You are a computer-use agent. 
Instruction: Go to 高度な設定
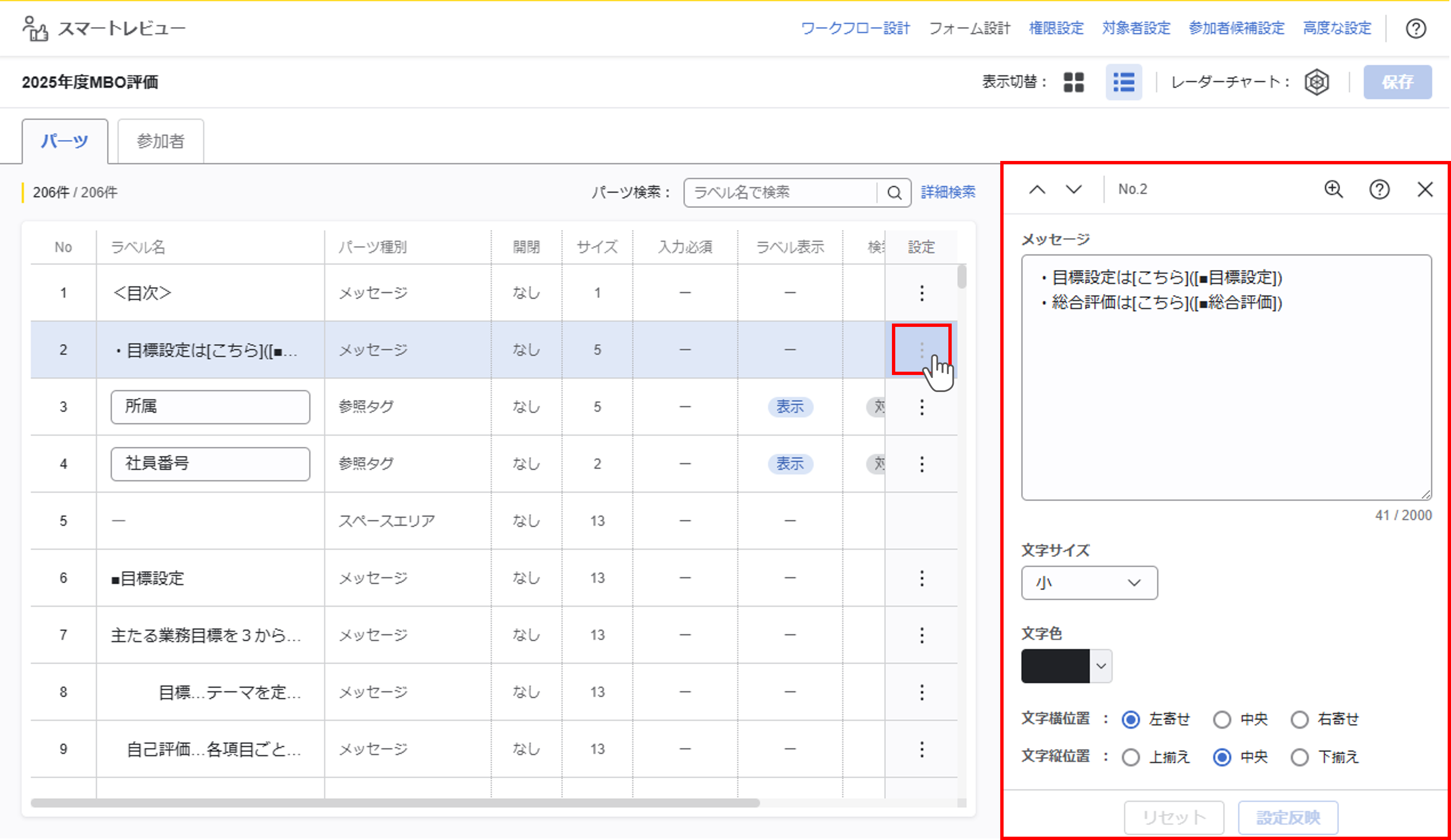(x=1337, y=28)
